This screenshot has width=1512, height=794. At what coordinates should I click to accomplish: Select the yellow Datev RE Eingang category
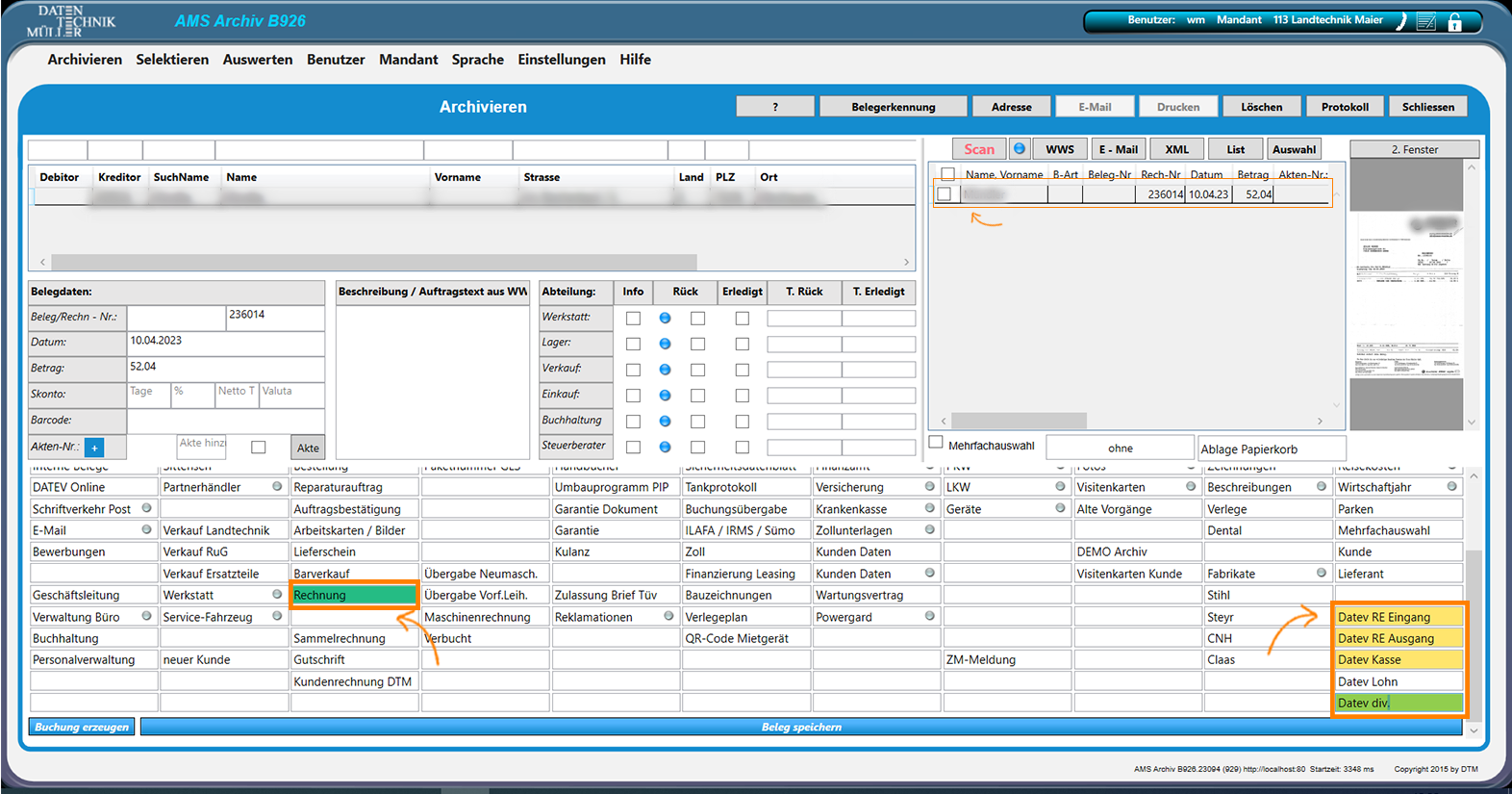point(1398,617)
